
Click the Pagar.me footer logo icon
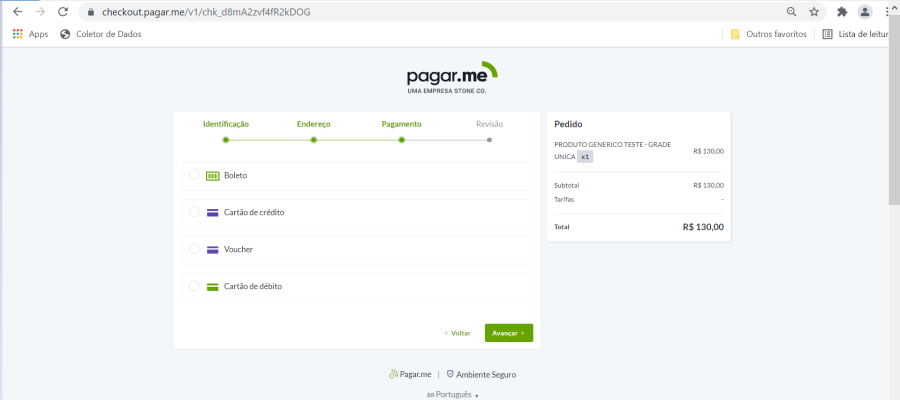pos(393,374)
